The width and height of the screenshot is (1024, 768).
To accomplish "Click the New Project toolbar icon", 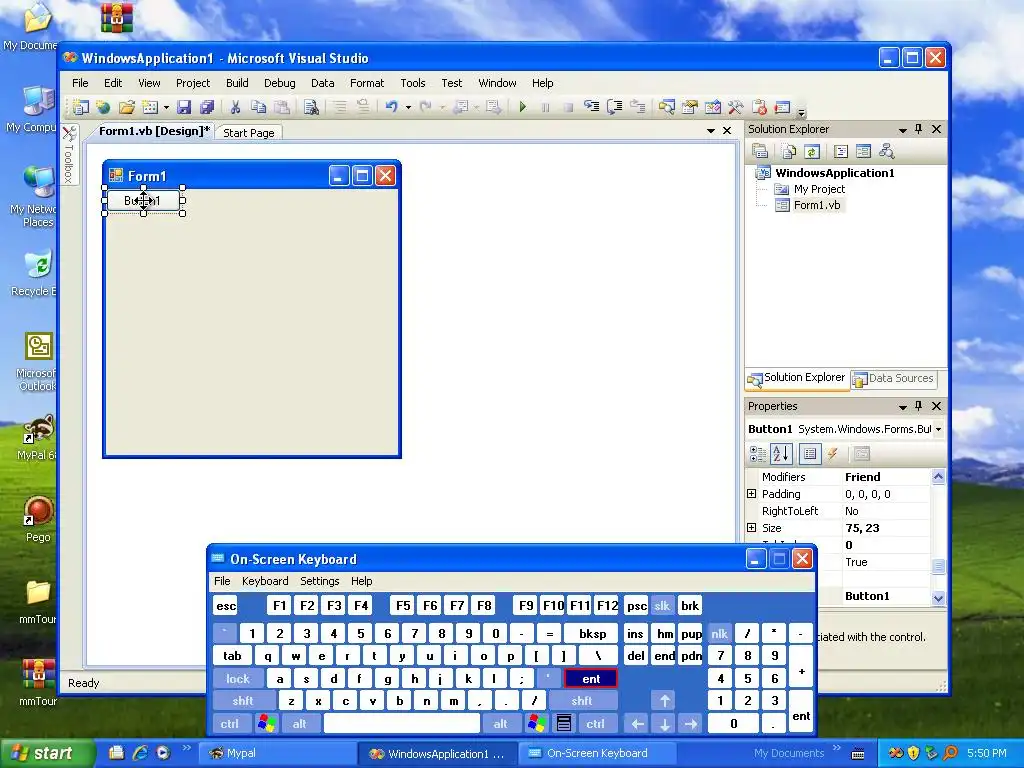I will [81, 107].
